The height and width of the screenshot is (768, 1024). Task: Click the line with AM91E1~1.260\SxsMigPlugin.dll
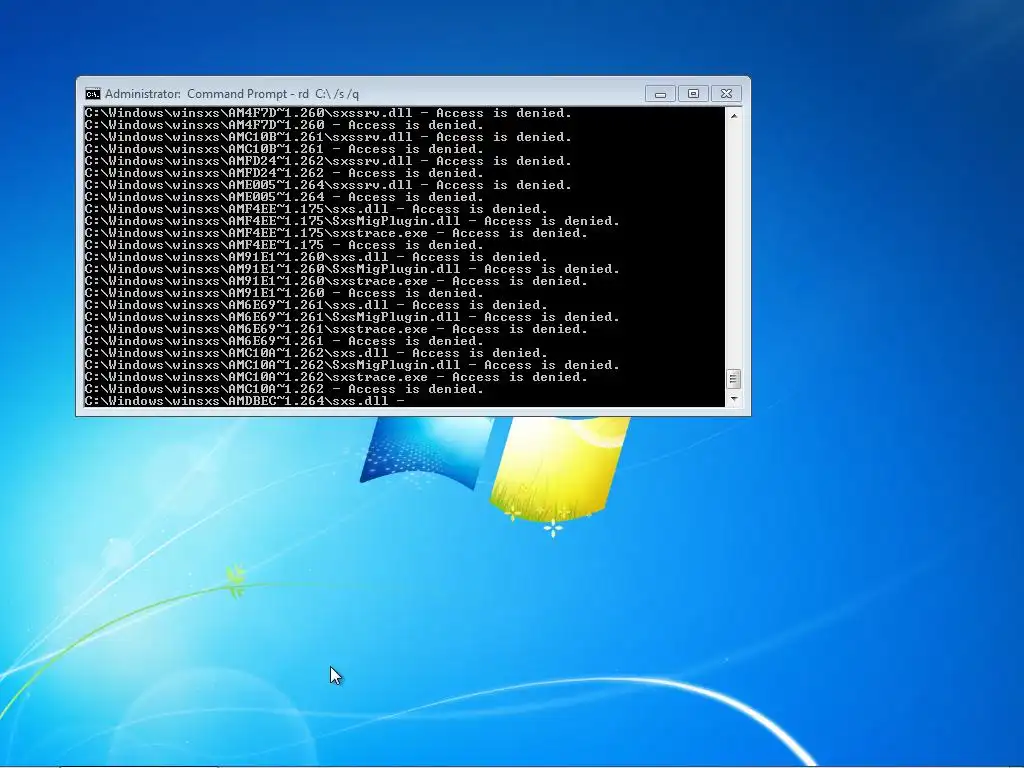352,269
